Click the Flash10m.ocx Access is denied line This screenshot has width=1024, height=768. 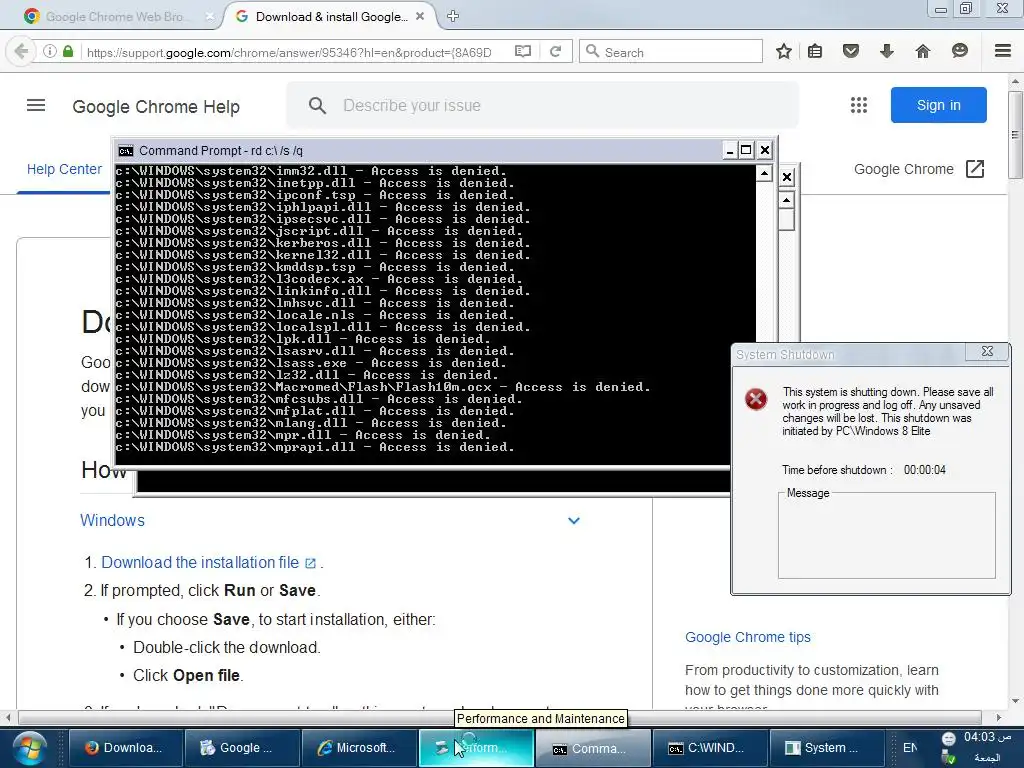[383, 387]
